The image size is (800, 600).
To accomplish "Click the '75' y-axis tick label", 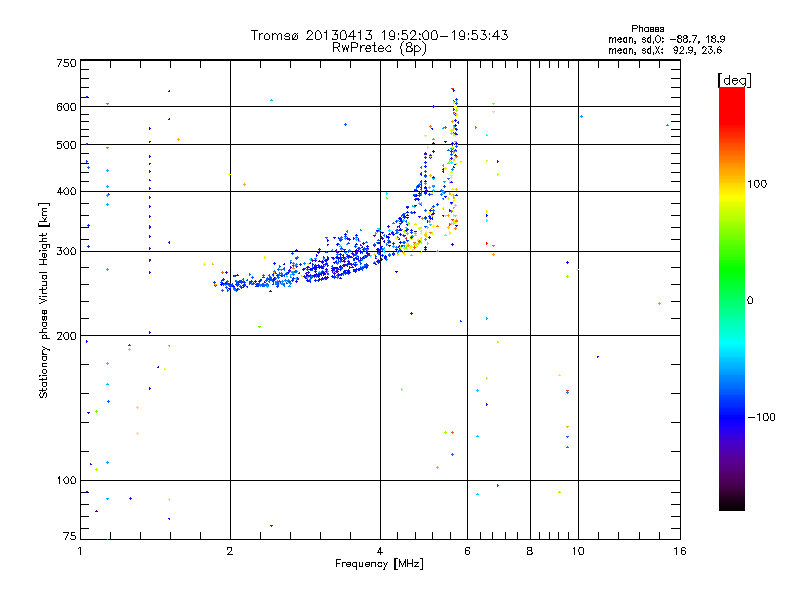I will 70,536.
